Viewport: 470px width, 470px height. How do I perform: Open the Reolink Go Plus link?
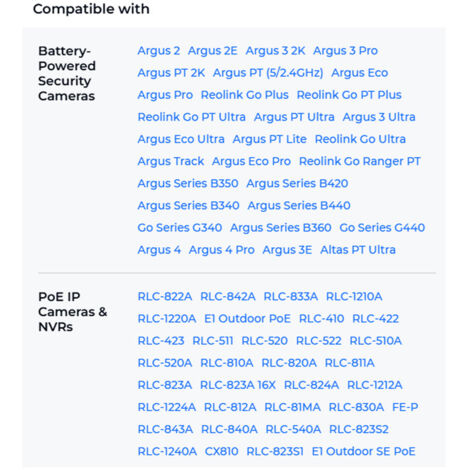[244, 95]
